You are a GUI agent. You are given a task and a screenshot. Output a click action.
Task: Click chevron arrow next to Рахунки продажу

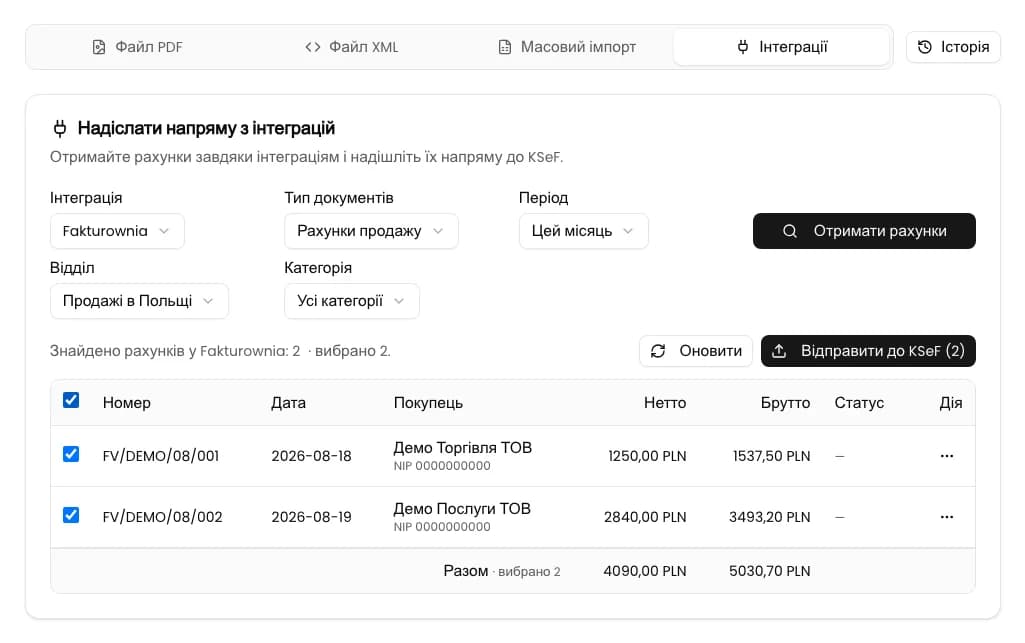[438, 231]
